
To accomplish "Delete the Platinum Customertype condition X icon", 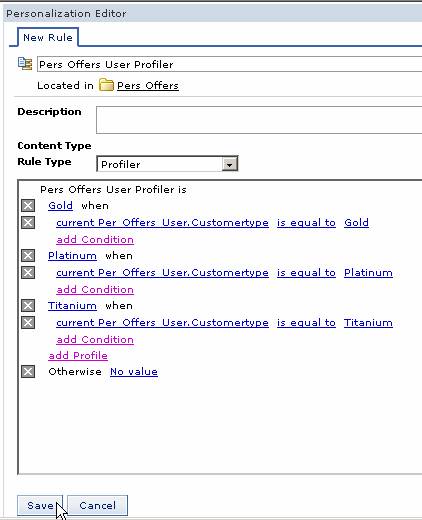I will pyautogui.click(x=28, y=272).
